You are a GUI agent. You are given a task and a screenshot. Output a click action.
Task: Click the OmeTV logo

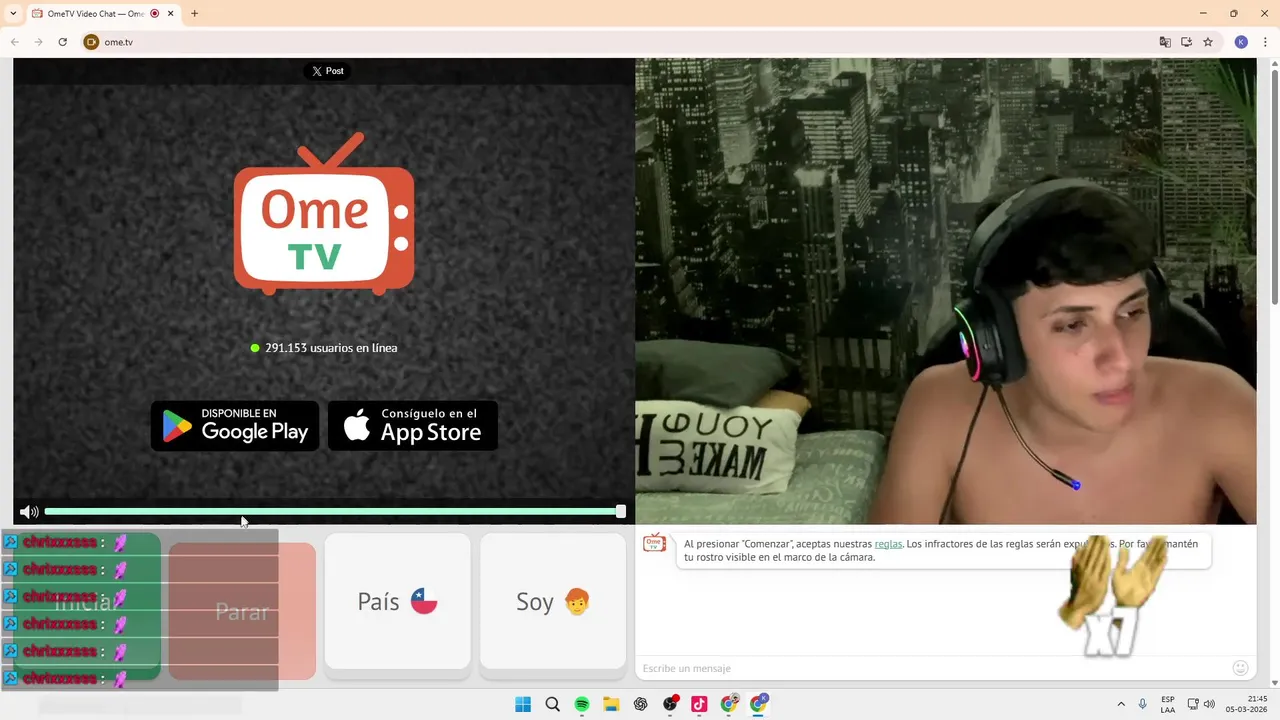pos(324,215)
